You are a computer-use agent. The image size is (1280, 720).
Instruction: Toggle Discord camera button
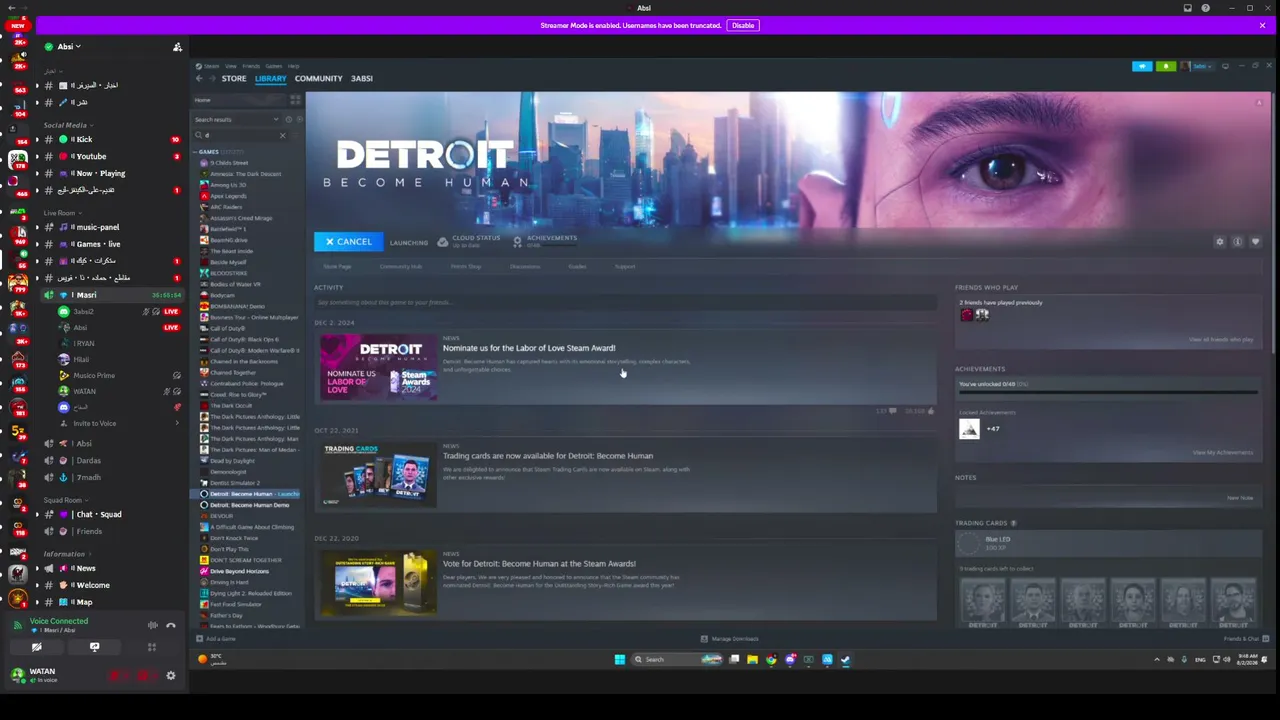point(36,647)
